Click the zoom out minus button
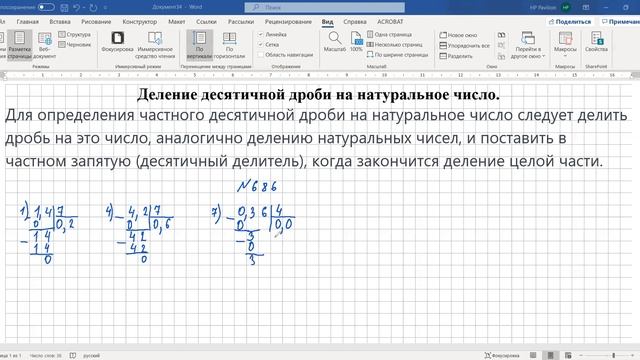 click(x=582, y=356)
